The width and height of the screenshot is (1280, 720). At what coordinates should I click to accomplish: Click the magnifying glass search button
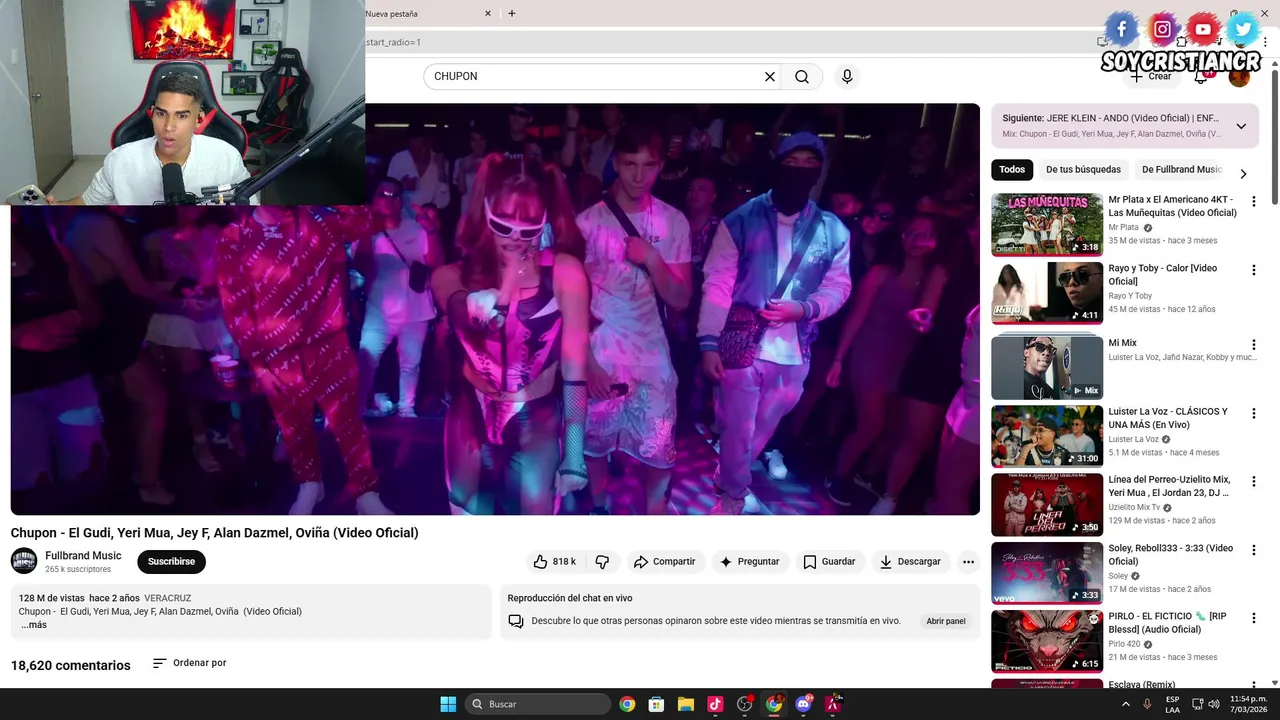(x=802, y=77)
